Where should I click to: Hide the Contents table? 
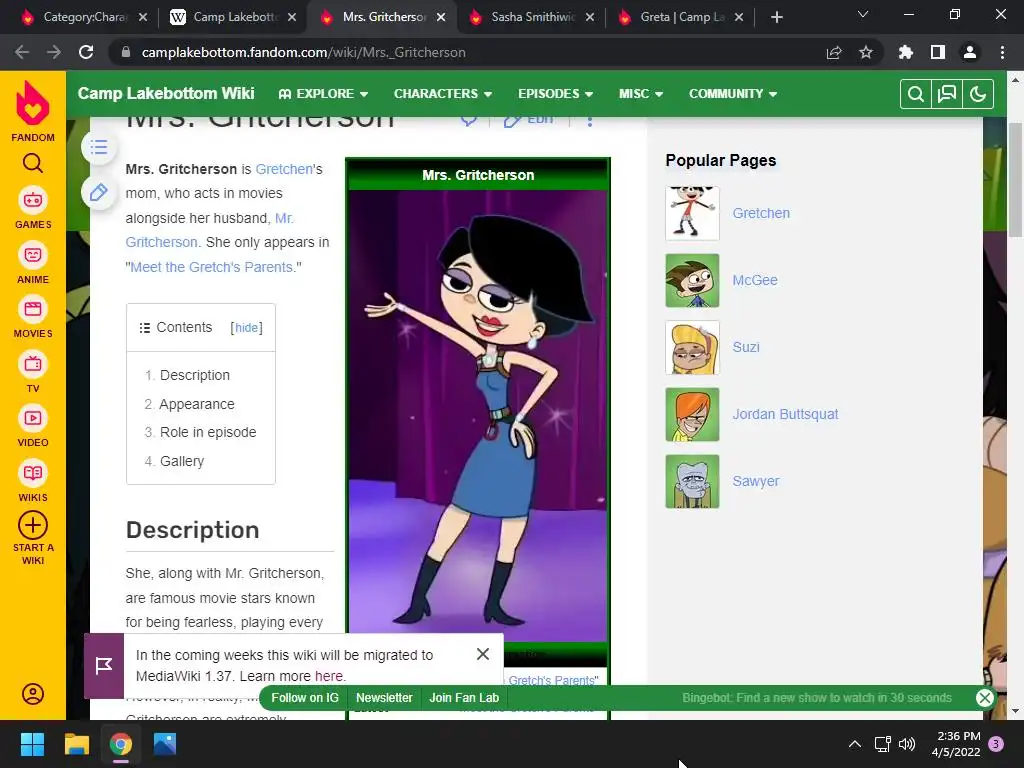[246, 328]
